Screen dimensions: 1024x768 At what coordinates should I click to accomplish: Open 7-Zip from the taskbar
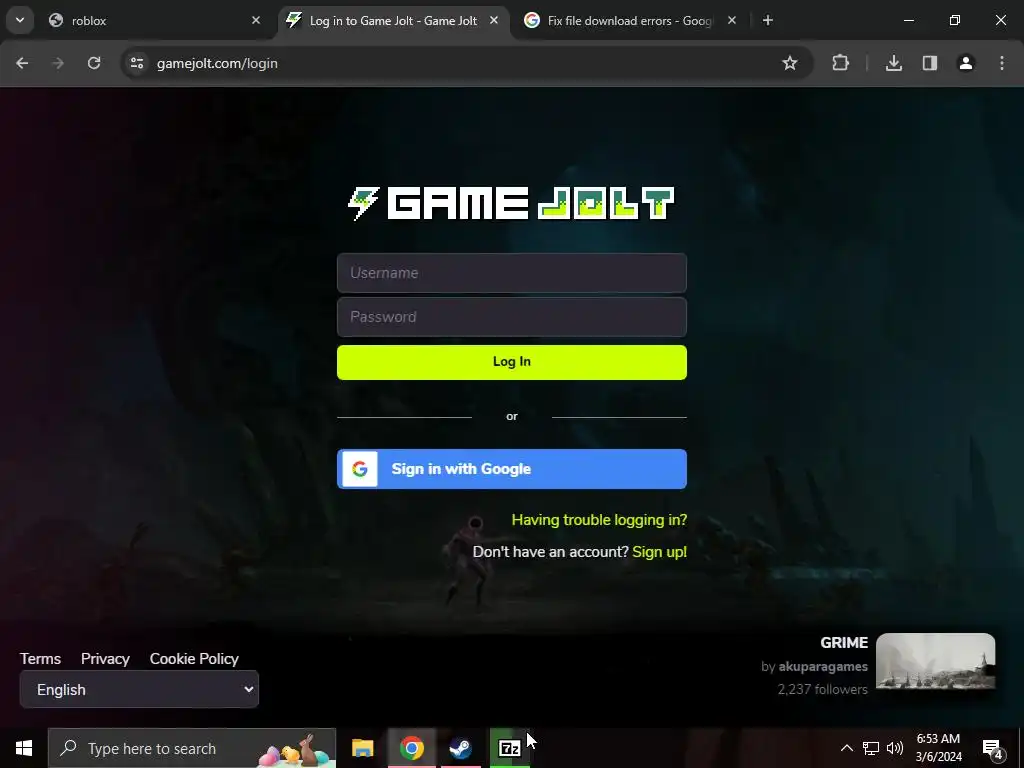click(509, 748)
